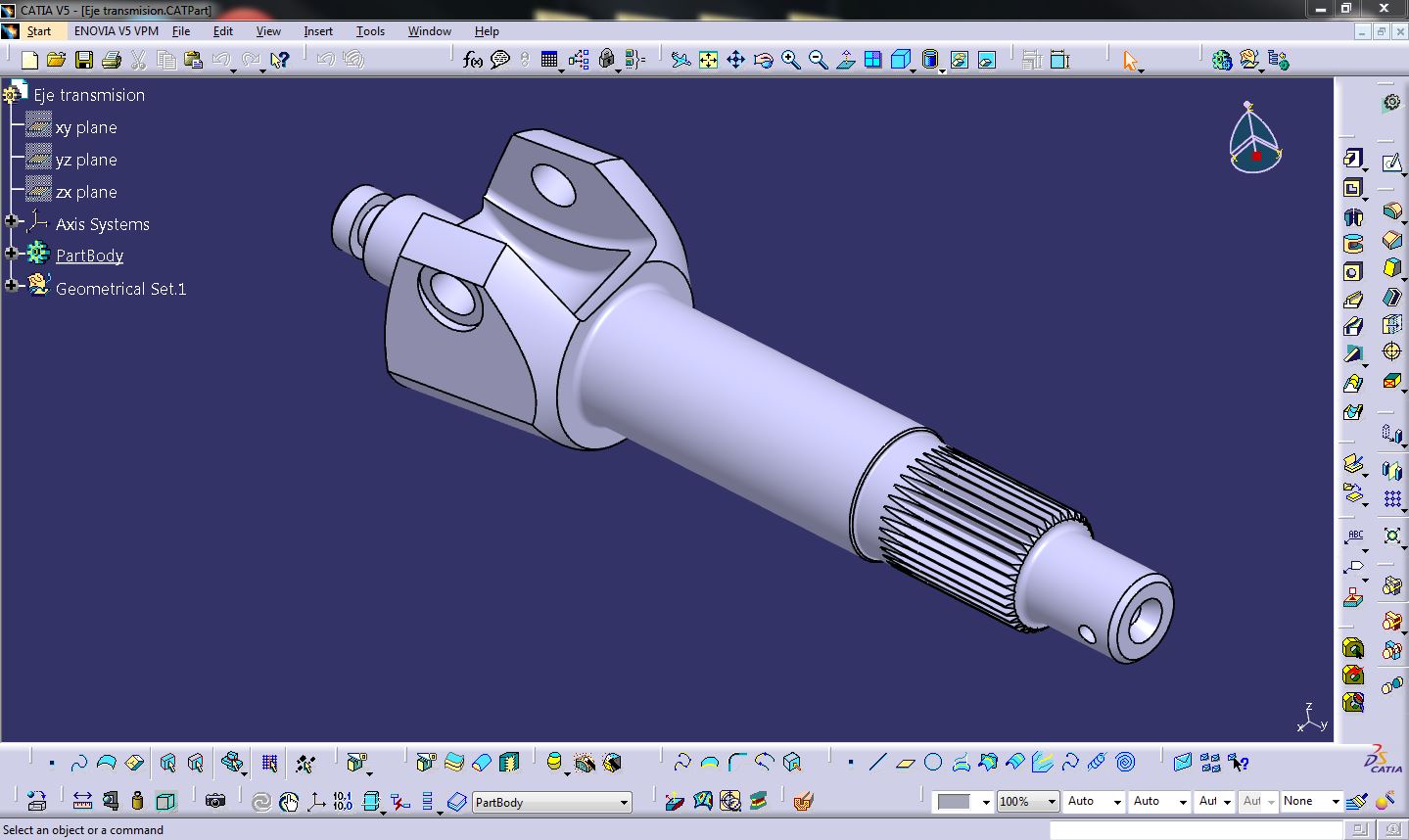Create Multi-View layout icon
The width and height of the screenshot is (1409, 840).
(872, 61)
